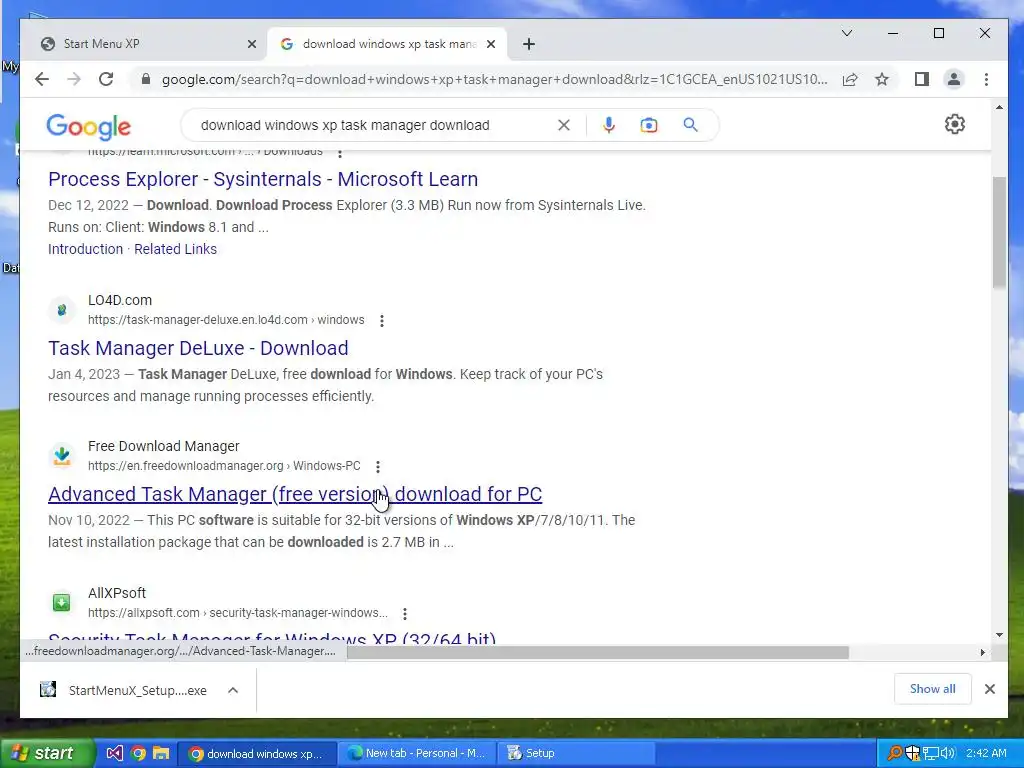Open more options for Free Download Manager result
This screenshot has width=1024, height=768.
pos(377,467)
